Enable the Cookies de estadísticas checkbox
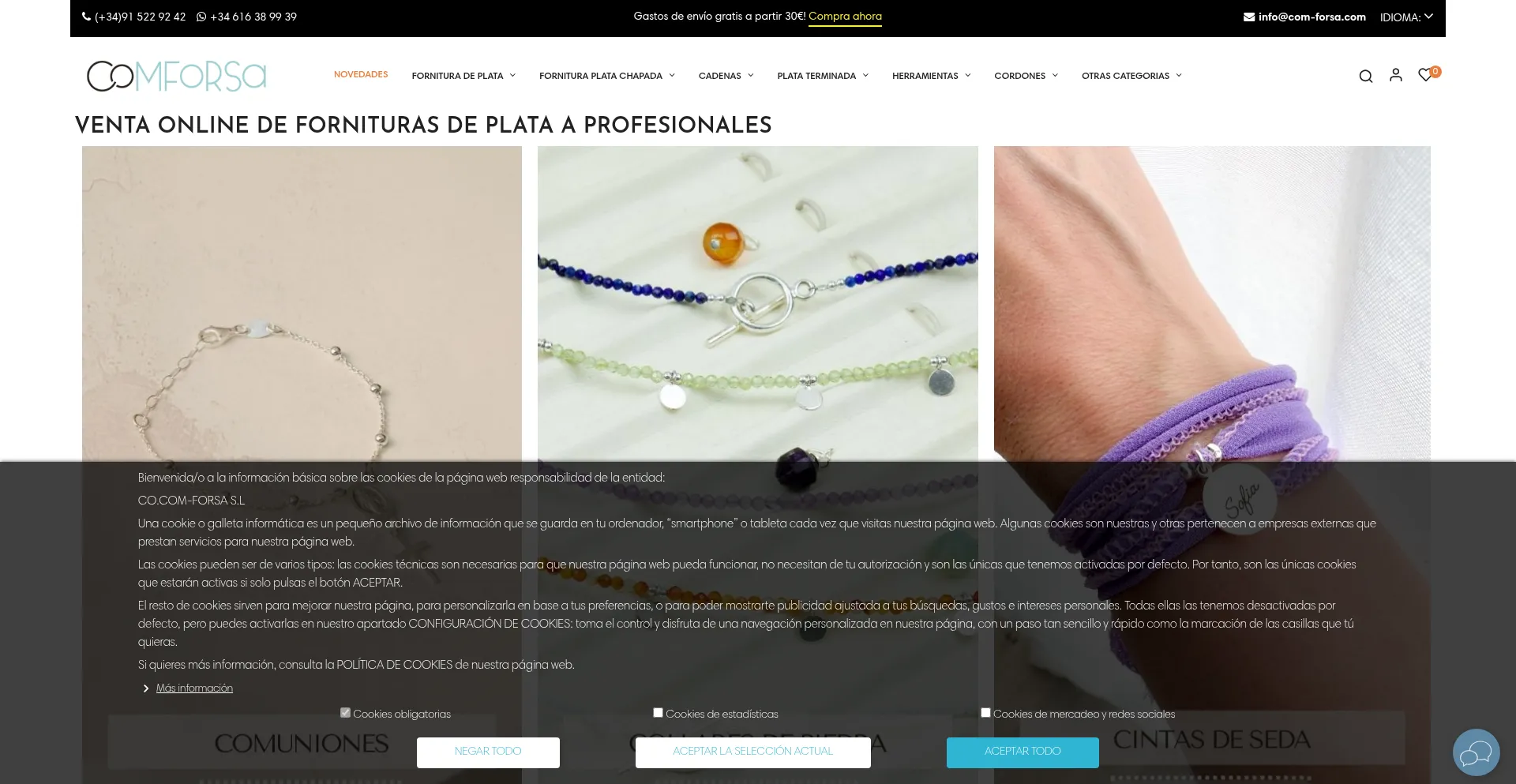1516x784 pixels. pos(658,713)
